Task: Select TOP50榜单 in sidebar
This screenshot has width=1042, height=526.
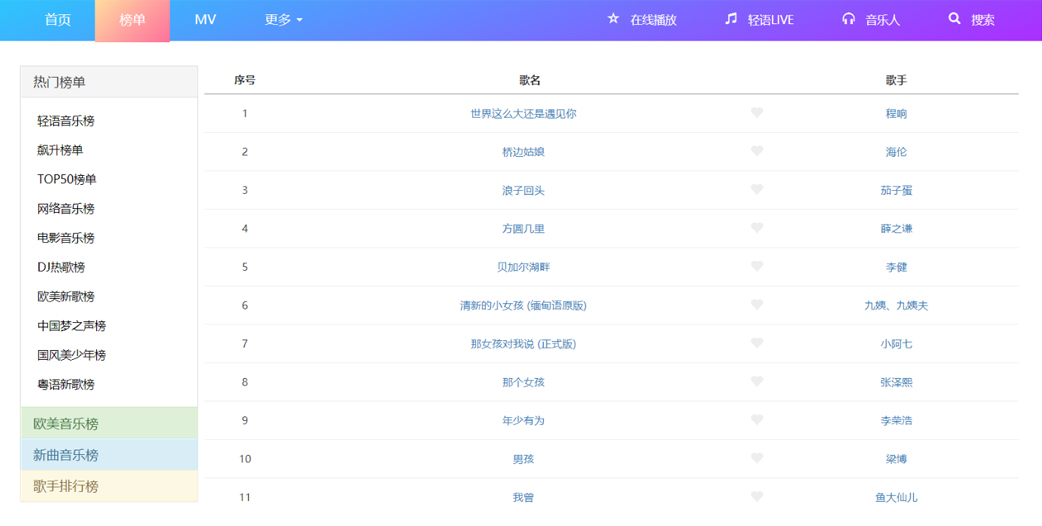Action: (x=66, y=179)
